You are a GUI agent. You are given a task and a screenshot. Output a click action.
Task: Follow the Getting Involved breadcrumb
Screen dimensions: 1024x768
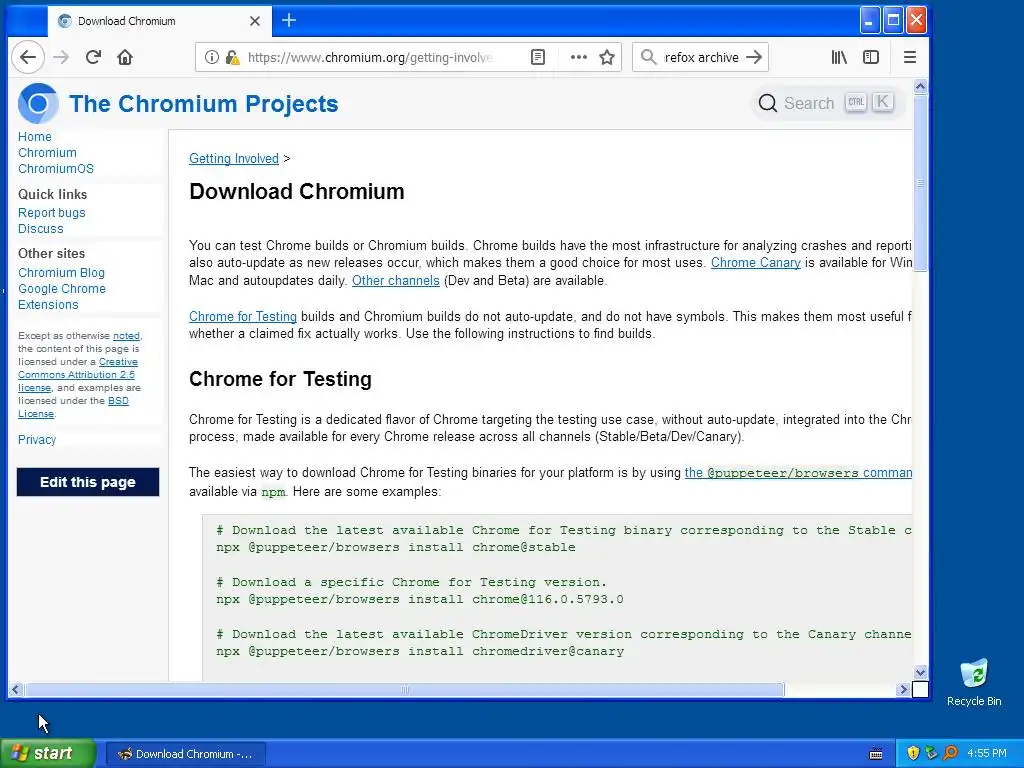(234, 159)
